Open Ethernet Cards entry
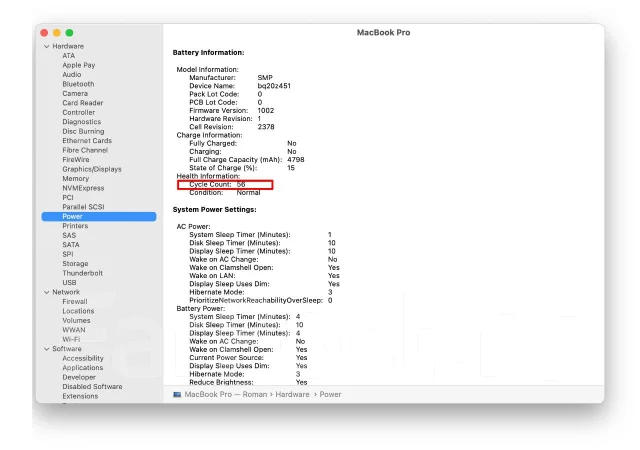 point(87,140)
